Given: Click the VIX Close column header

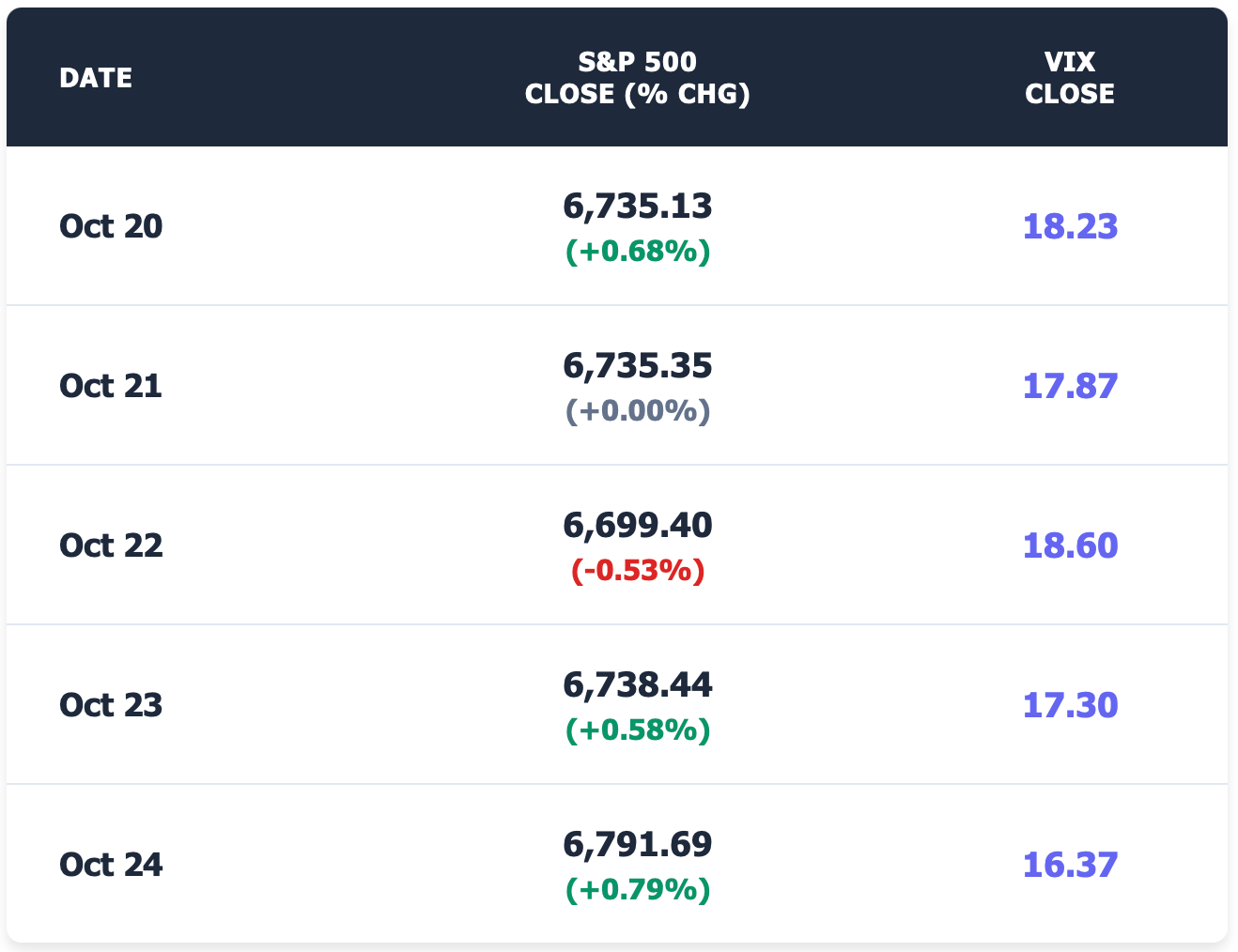Looking at the screenshot, I should tap(1069, 78).
